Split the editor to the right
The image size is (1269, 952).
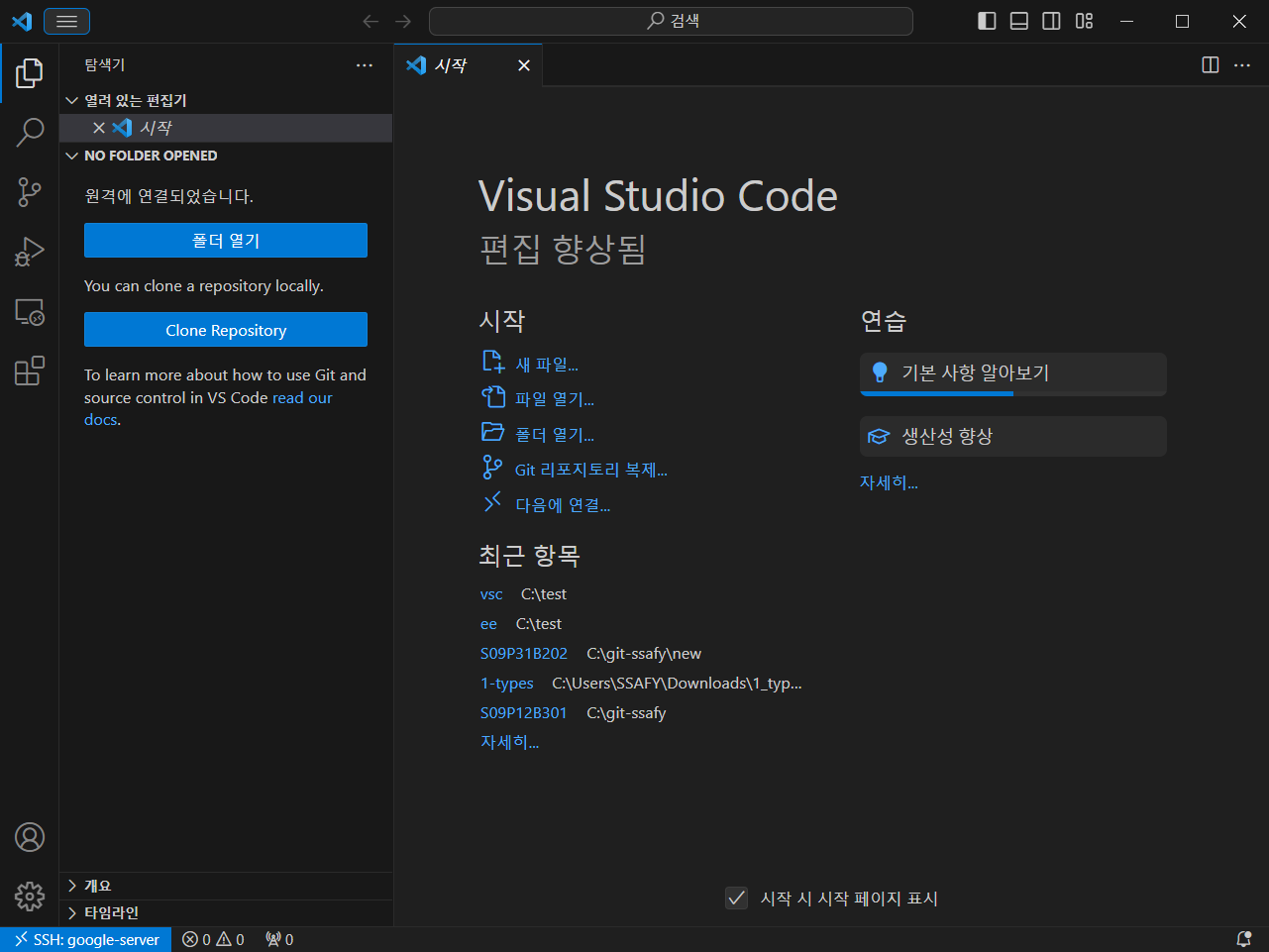click(1211, 64)
